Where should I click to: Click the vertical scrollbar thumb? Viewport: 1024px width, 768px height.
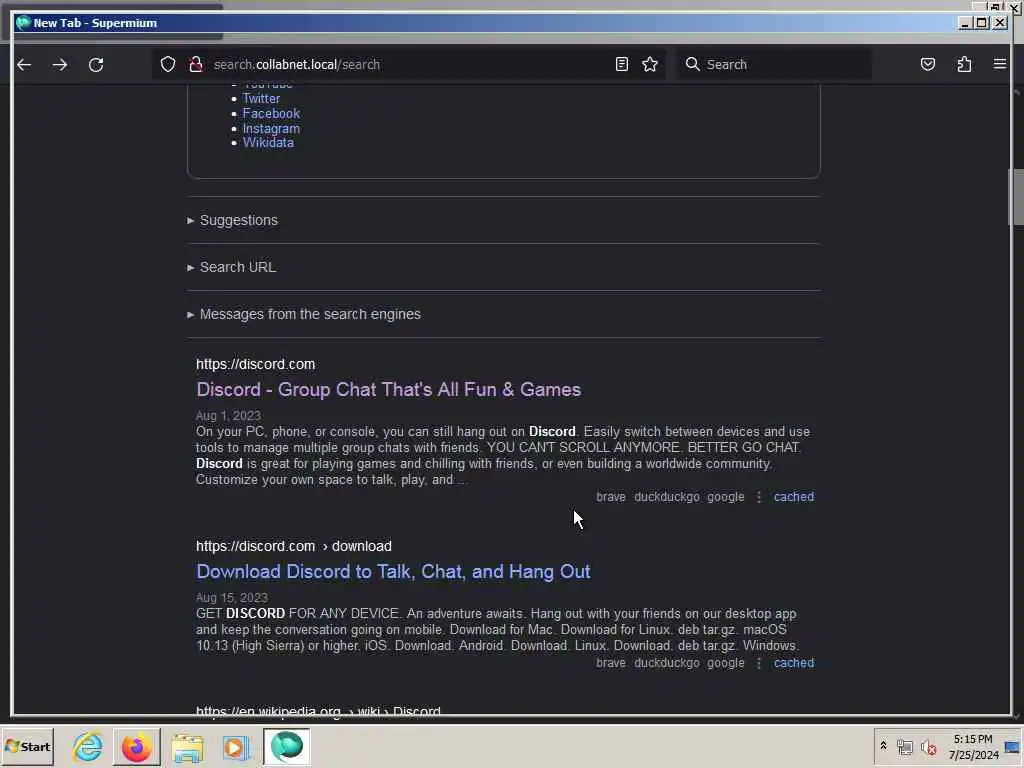pyautogui.click(x=1016, y=197)
